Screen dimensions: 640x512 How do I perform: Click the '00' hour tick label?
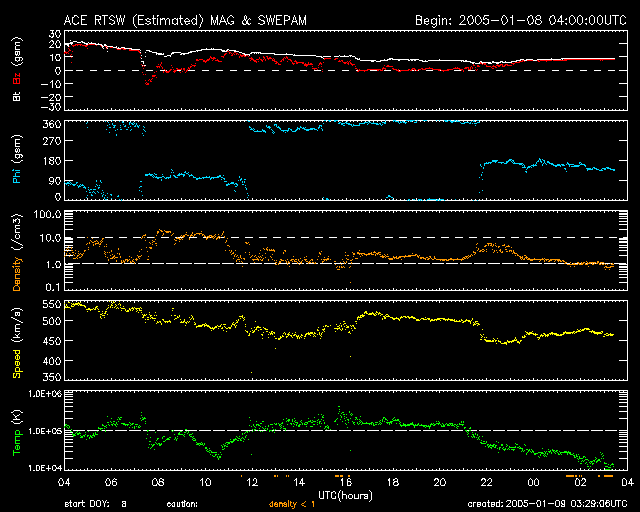tap(533, 483)
